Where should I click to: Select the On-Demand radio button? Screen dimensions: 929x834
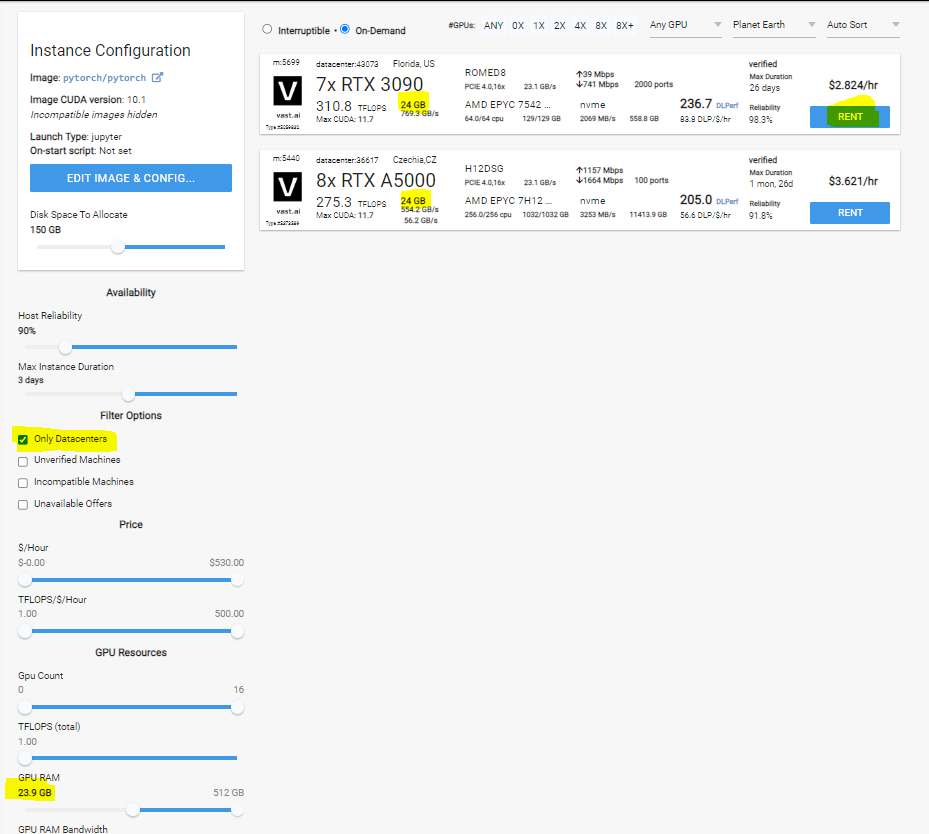345,29
